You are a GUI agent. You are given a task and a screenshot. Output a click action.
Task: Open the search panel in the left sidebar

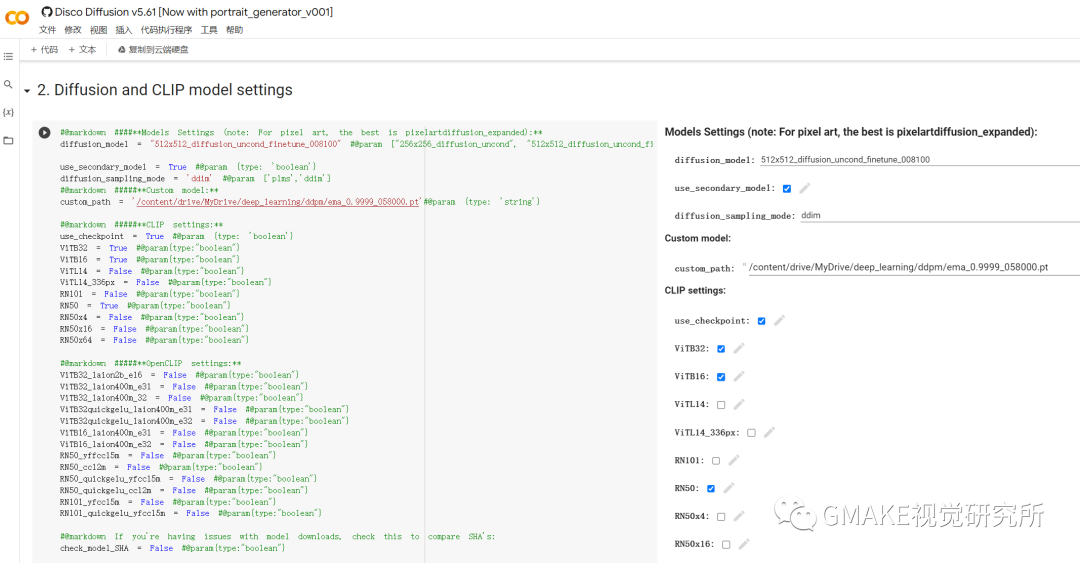[9, 85]
